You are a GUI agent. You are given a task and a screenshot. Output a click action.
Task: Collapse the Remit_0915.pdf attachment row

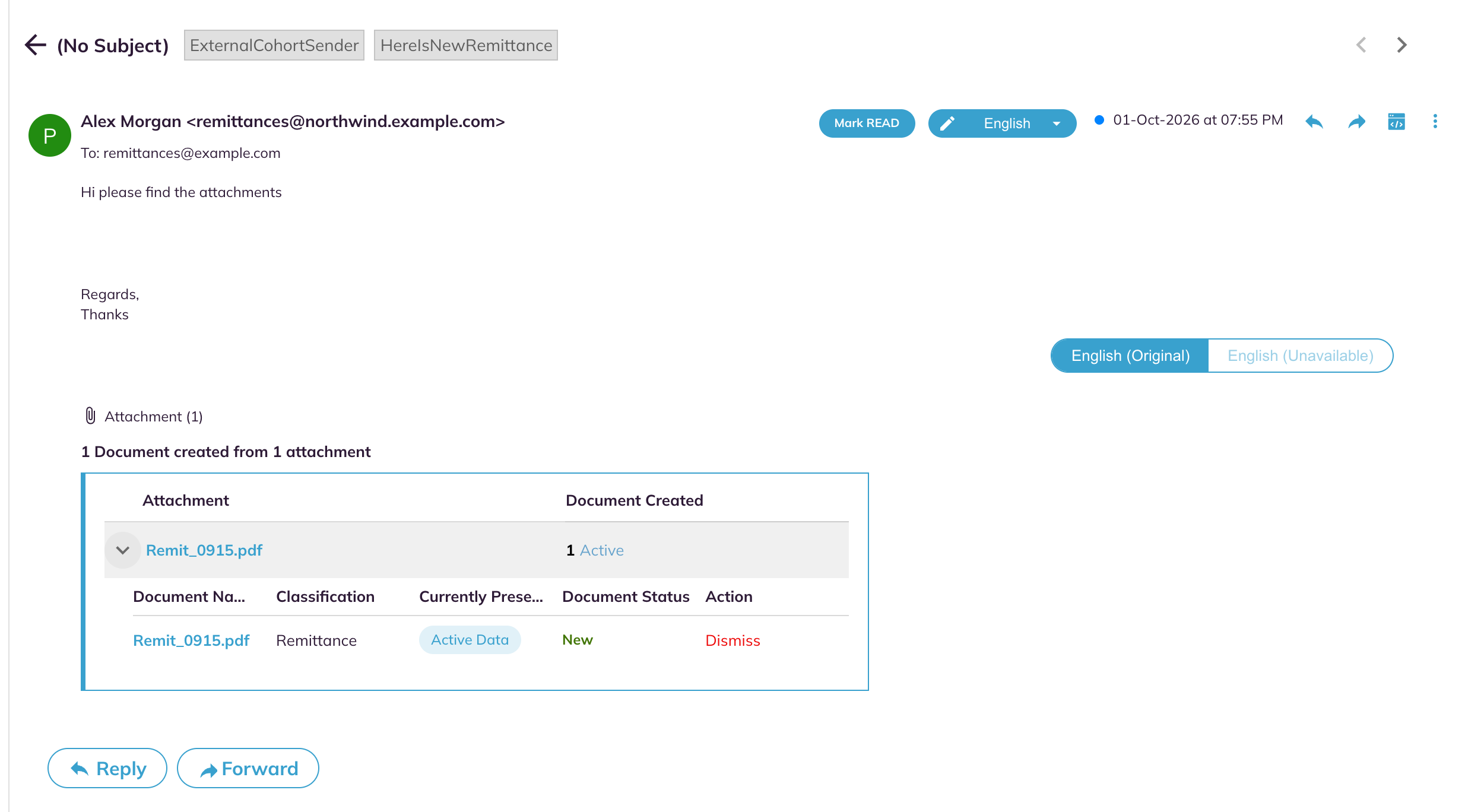pos(123,550)
